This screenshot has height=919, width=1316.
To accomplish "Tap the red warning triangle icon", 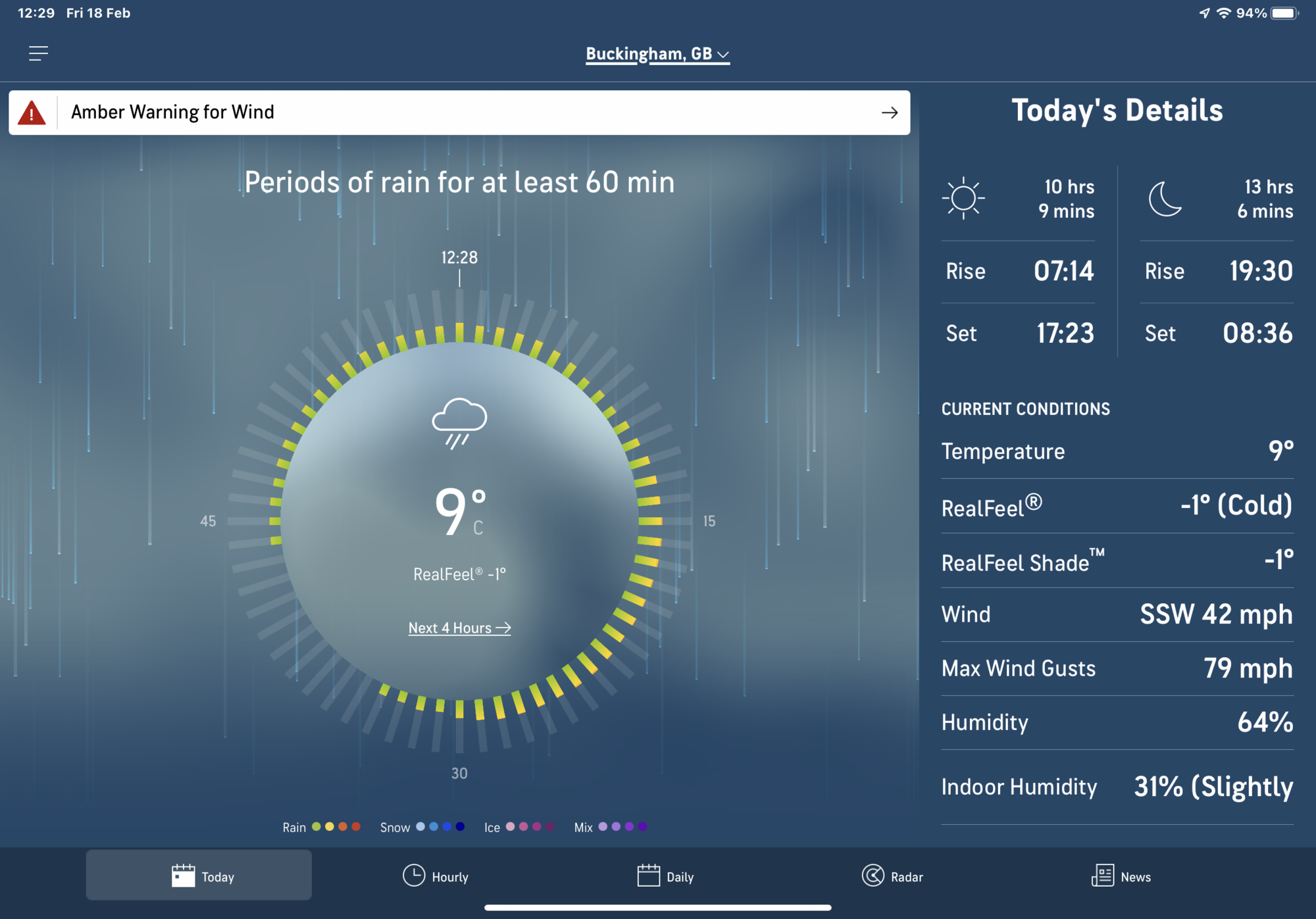I will tap(32, 112).
